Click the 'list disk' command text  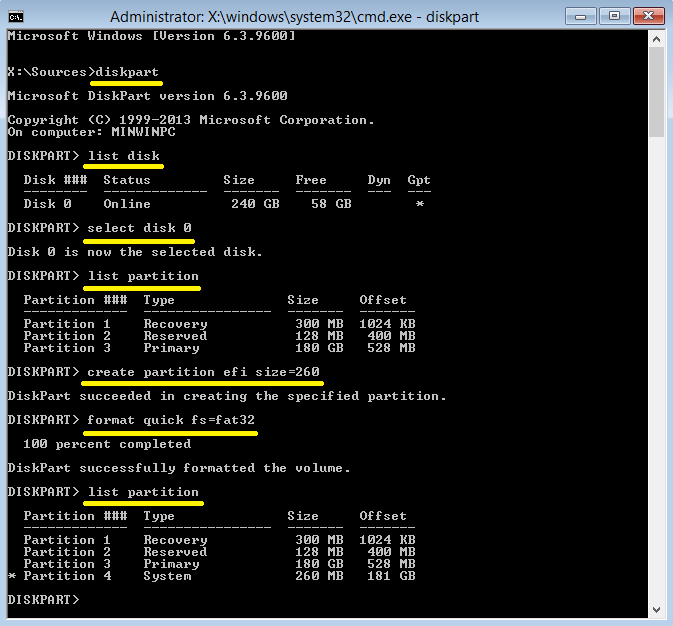[x=123, y=156]
